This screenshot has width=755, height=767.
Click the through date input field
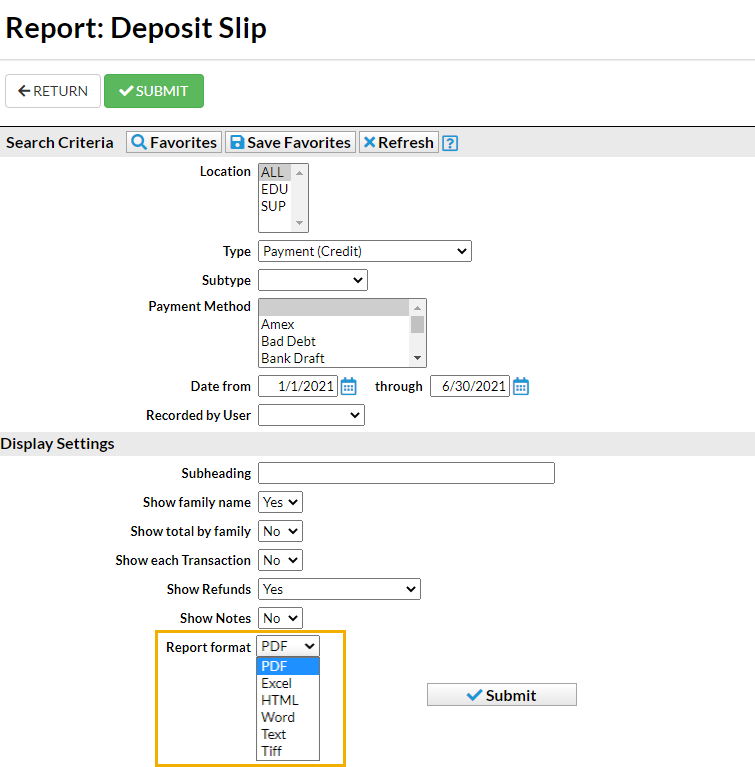point(470,386)
